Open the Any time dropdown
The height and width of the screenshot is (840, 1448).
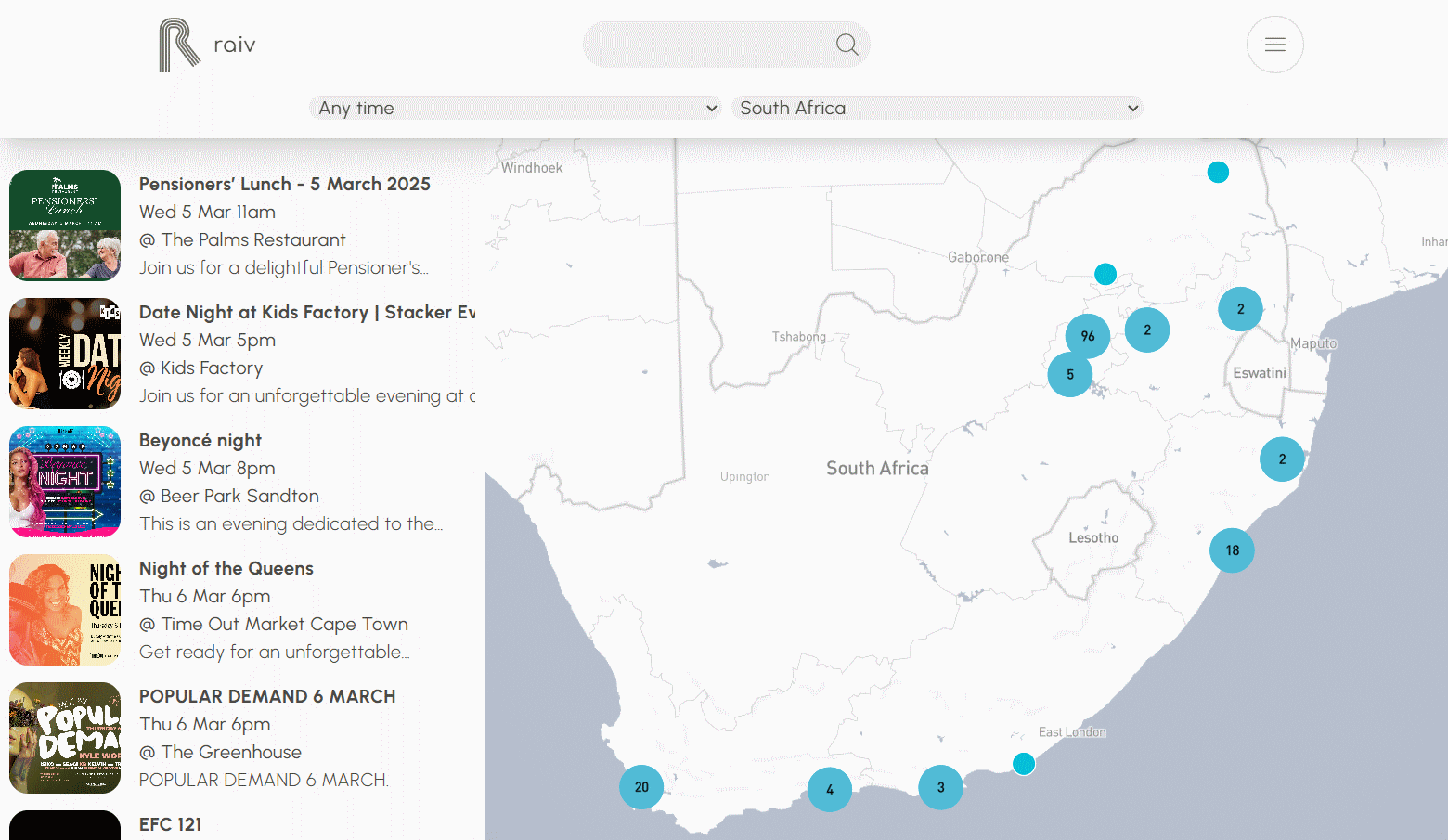pyautogui.click(x=516, y=109)
